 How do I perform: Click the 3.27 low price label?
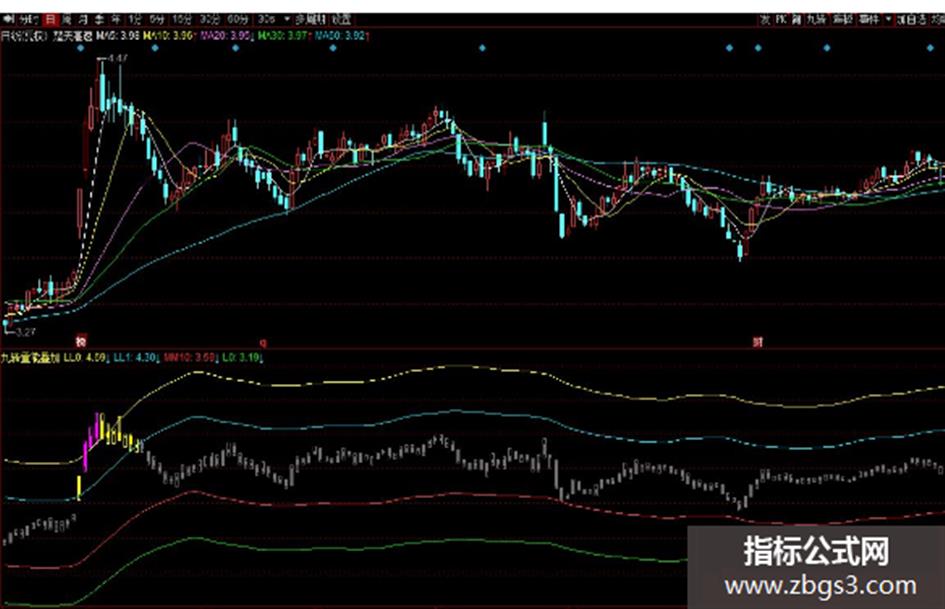(x=26, y=332)
